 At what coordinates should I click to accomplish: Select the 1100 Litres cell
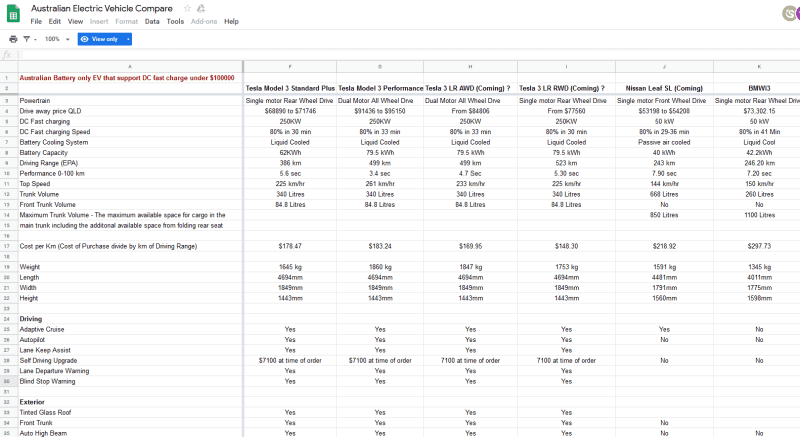[759, 215]
